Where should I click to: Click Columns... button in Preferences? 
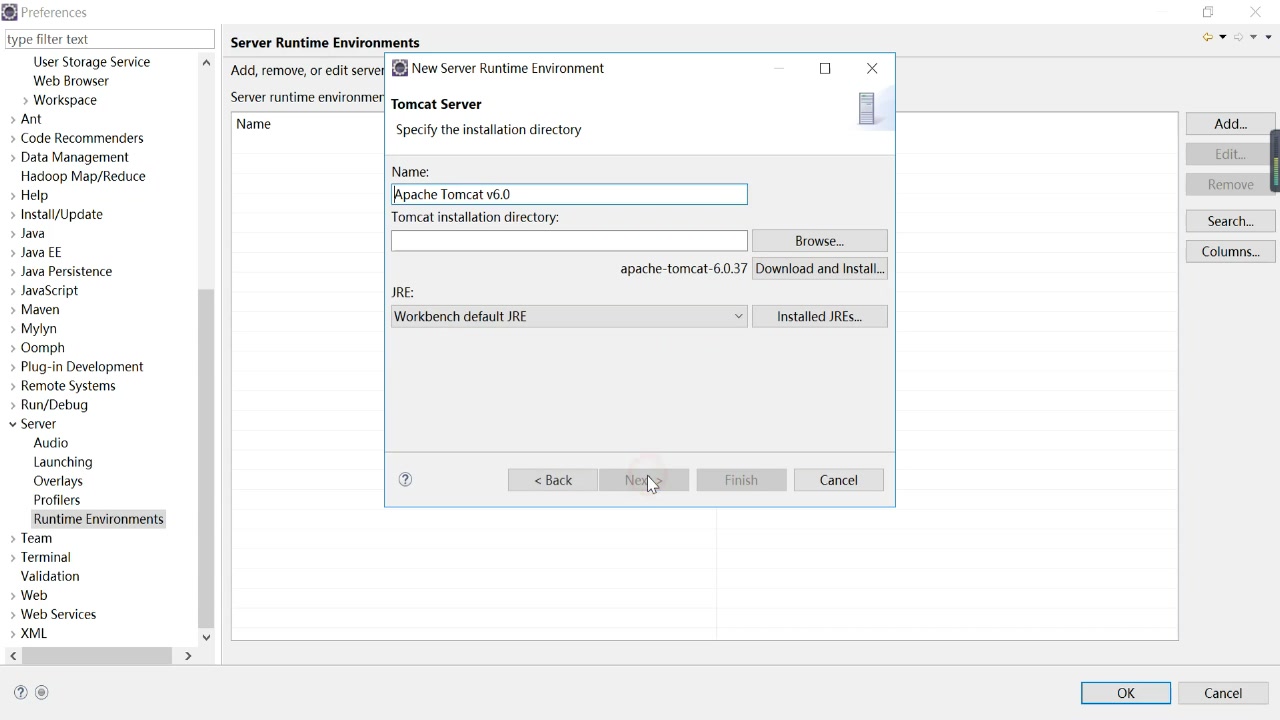tap(1230, 251)
